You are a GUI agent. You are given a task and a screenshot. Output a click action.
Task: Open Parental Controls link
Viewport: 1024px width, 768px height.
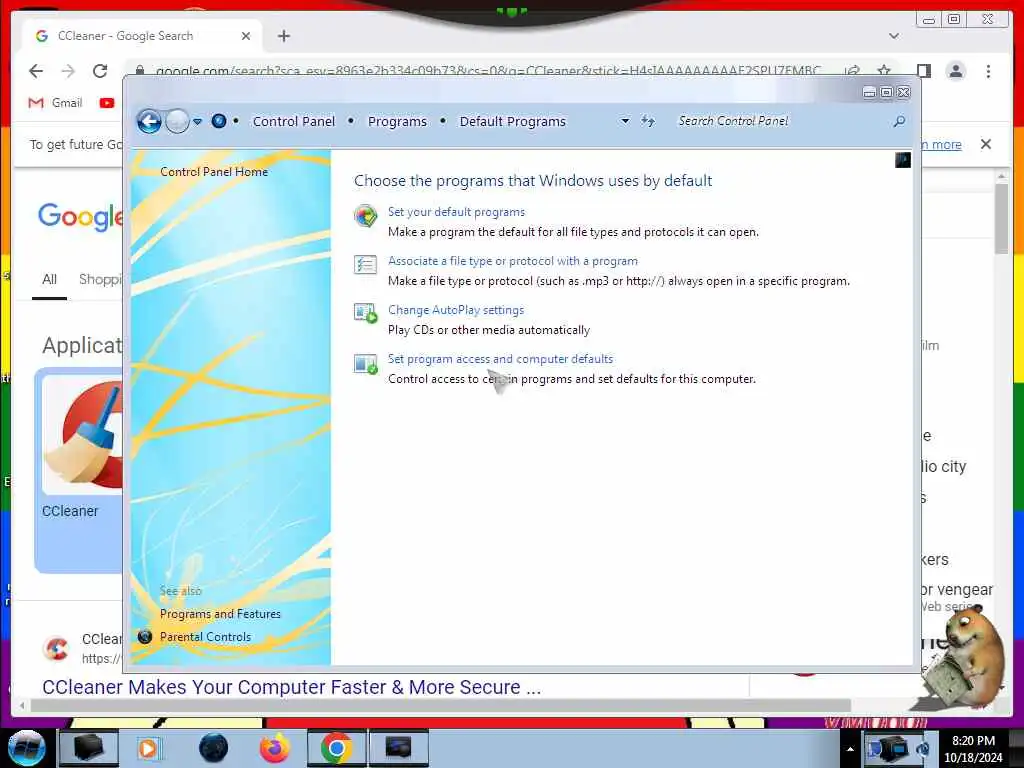point(205,637)
